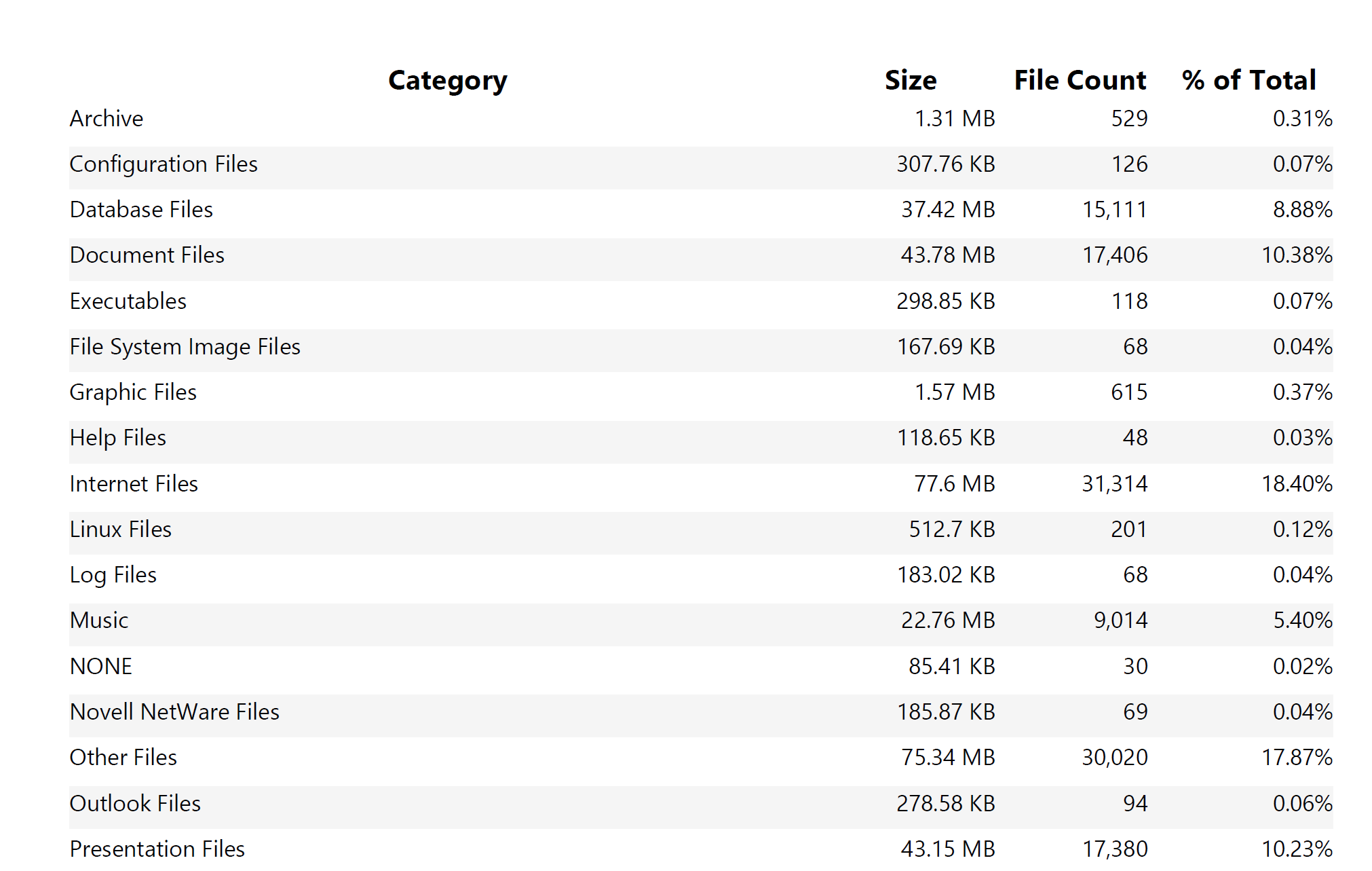Open the Graphic Files category
This screenshot has height=871, width=1372.
click(132, 392)
